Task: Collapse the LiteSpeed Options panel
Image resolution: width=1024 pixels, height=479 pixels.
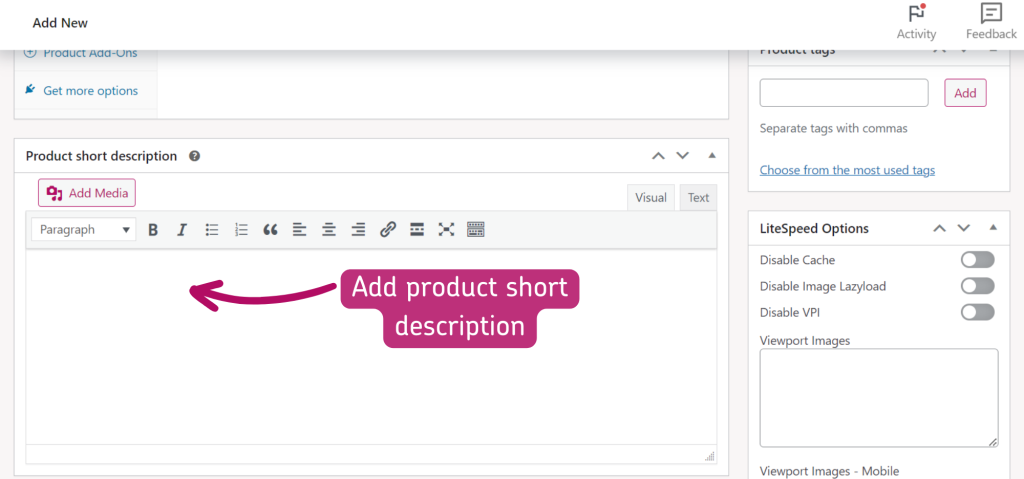Action: [x=993, y=228]
